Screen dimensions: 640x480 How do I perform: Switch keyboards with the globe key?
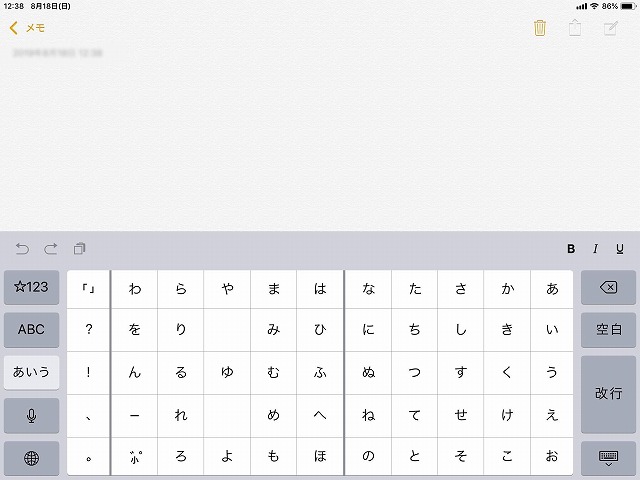pos(31,458)
